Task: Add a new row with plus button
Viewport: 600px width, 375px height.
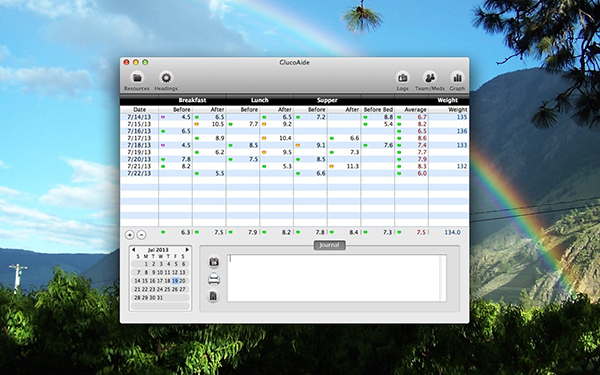Action: 130,235
